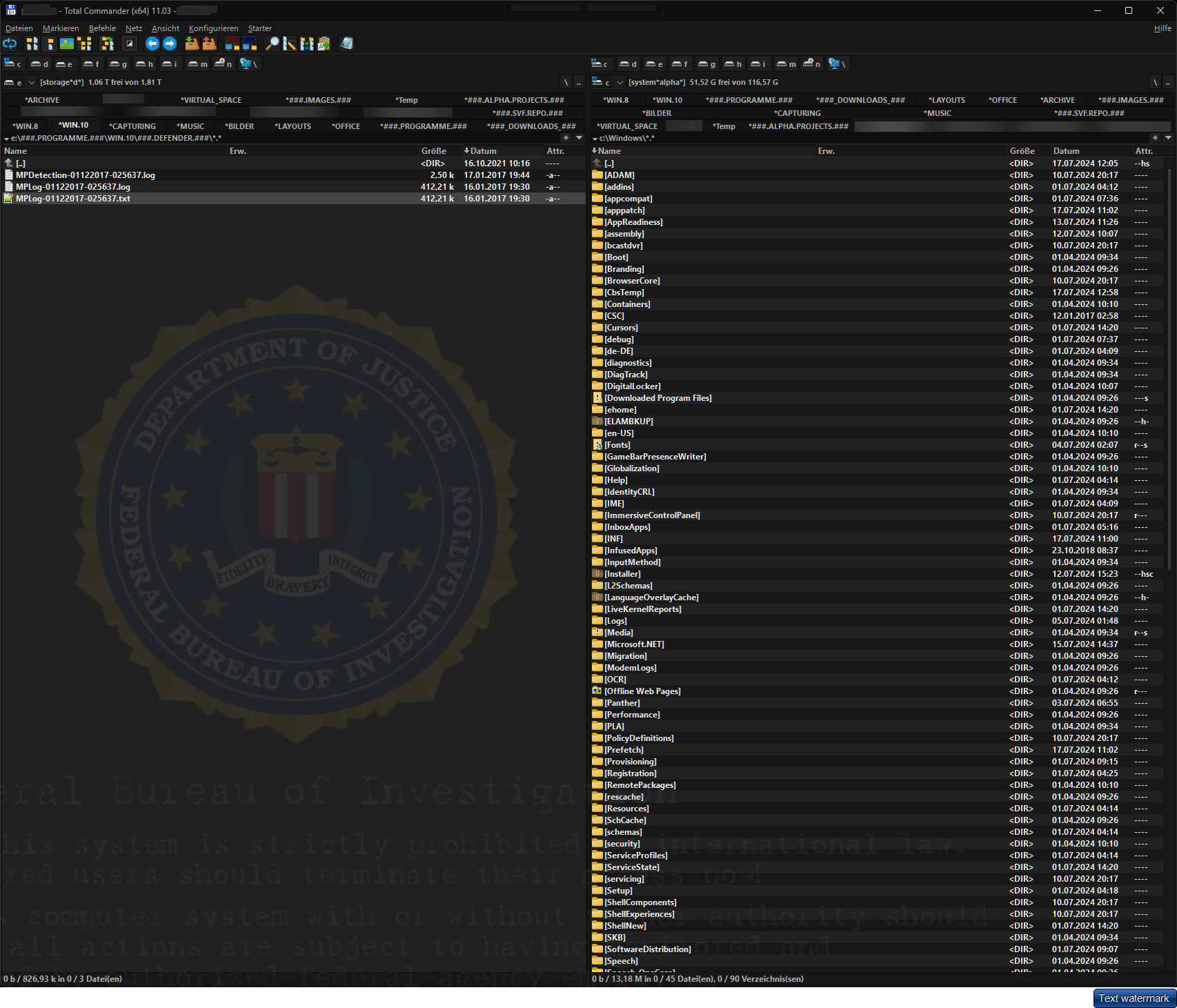Go to root directory in left panel

pos(566,82)
